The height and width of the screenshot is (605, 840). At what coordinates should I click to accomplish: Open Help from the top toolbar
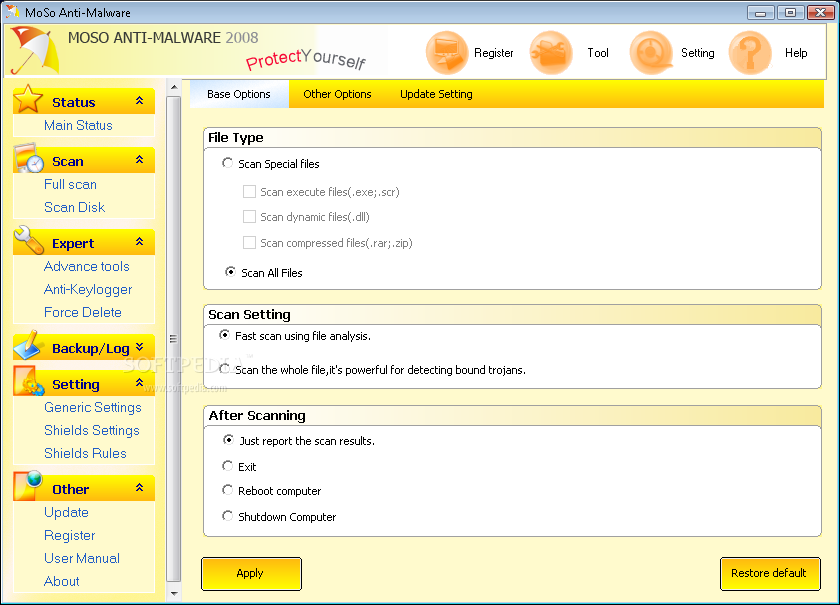(796, 53)
